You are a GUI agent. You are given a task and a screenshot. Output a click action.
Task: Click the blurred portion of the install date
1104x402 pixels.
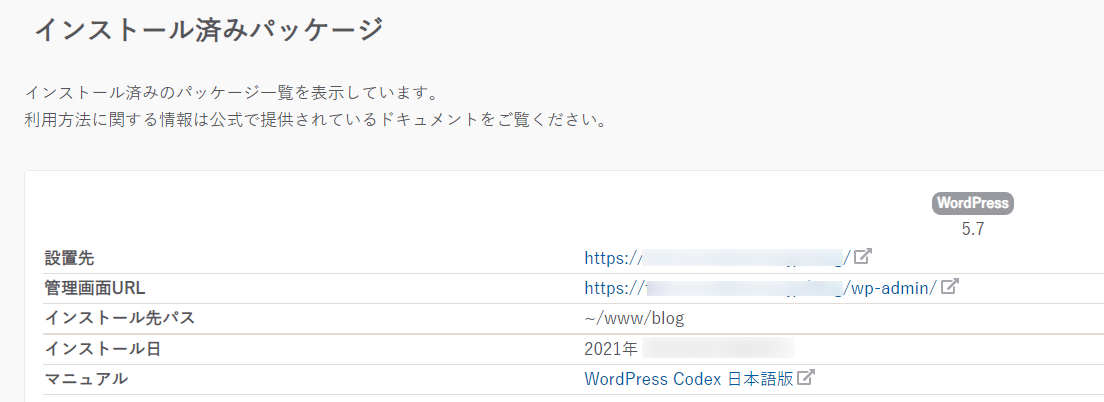pos(718,349)
